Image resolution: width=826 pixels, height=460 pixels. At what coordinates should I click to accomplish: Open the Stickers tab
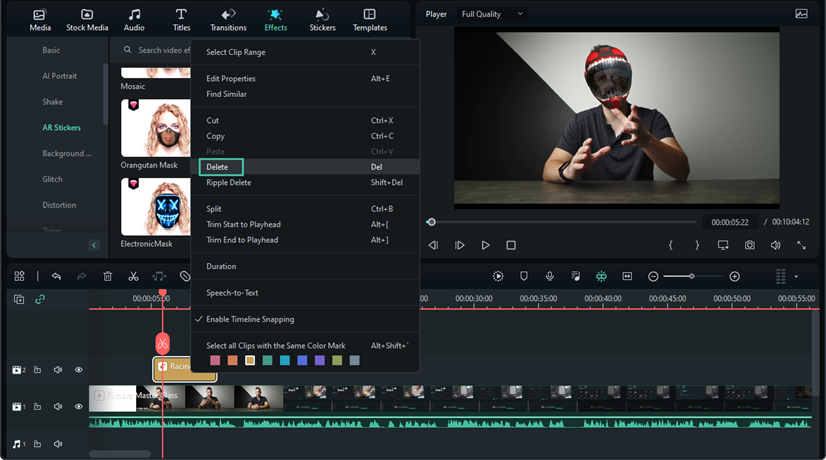(322, 20)
